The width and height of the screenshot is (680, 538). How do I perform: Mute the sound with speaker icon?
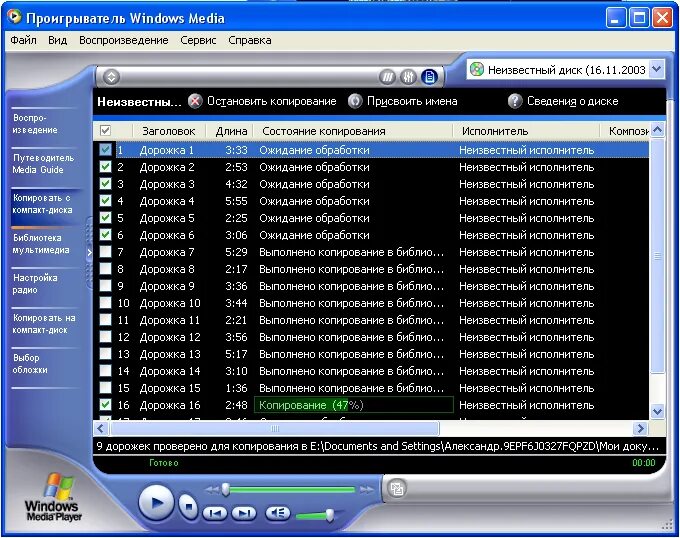(278, 514)
